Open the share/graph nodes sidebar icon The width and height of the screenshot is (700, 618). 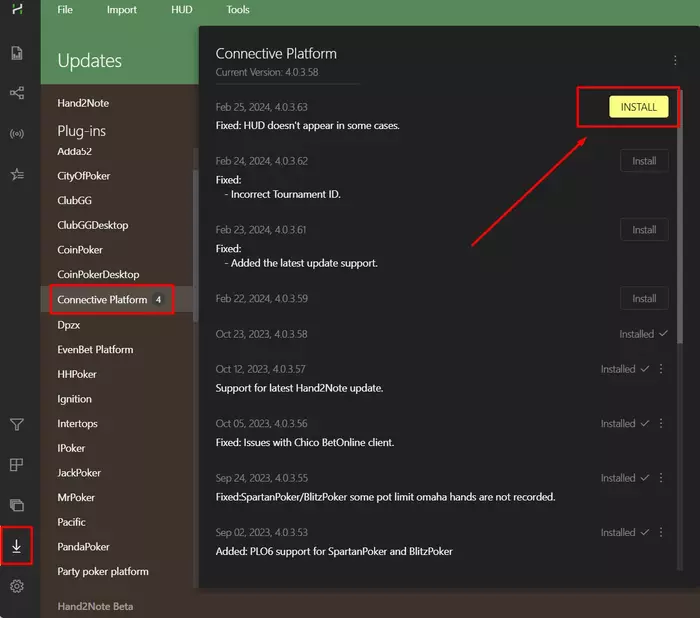(17, 93)
